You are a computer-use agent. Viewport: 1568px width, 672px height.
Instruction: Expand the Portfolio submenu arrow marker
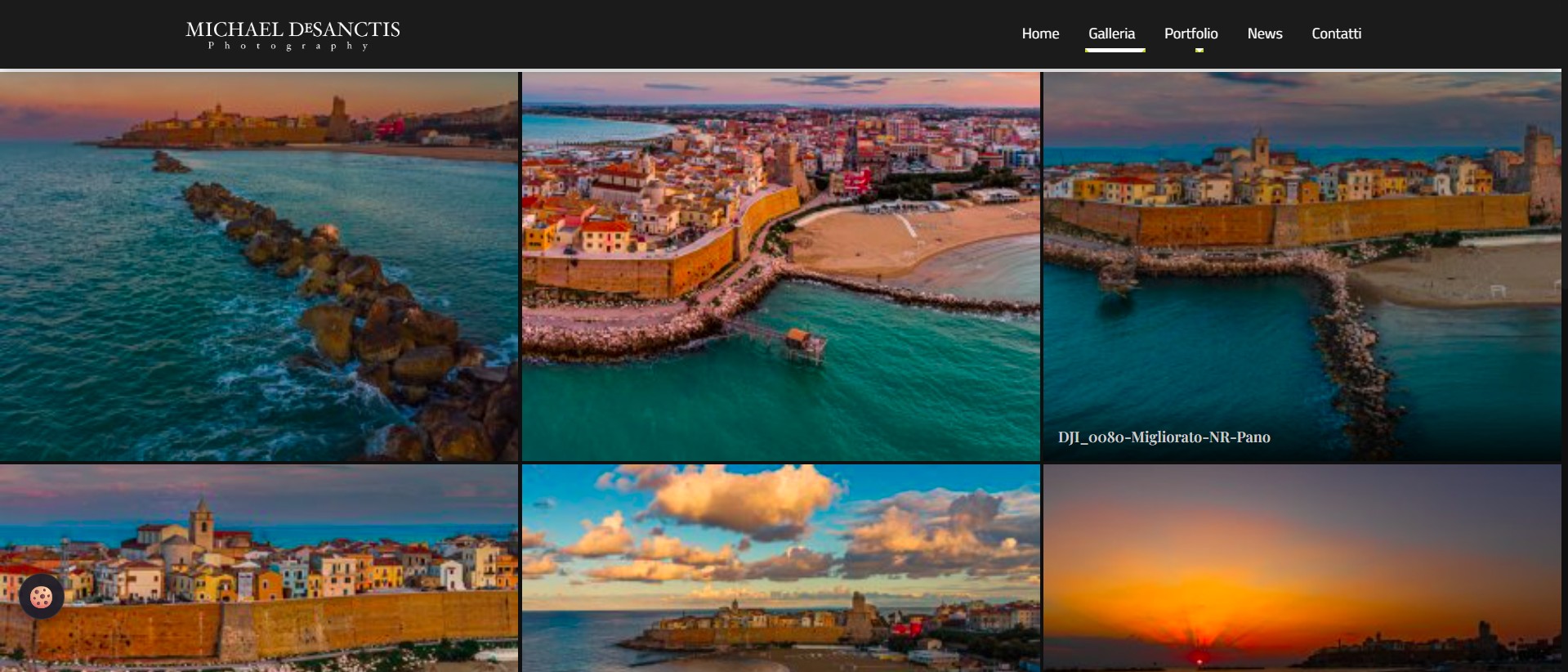point(1199,51)
